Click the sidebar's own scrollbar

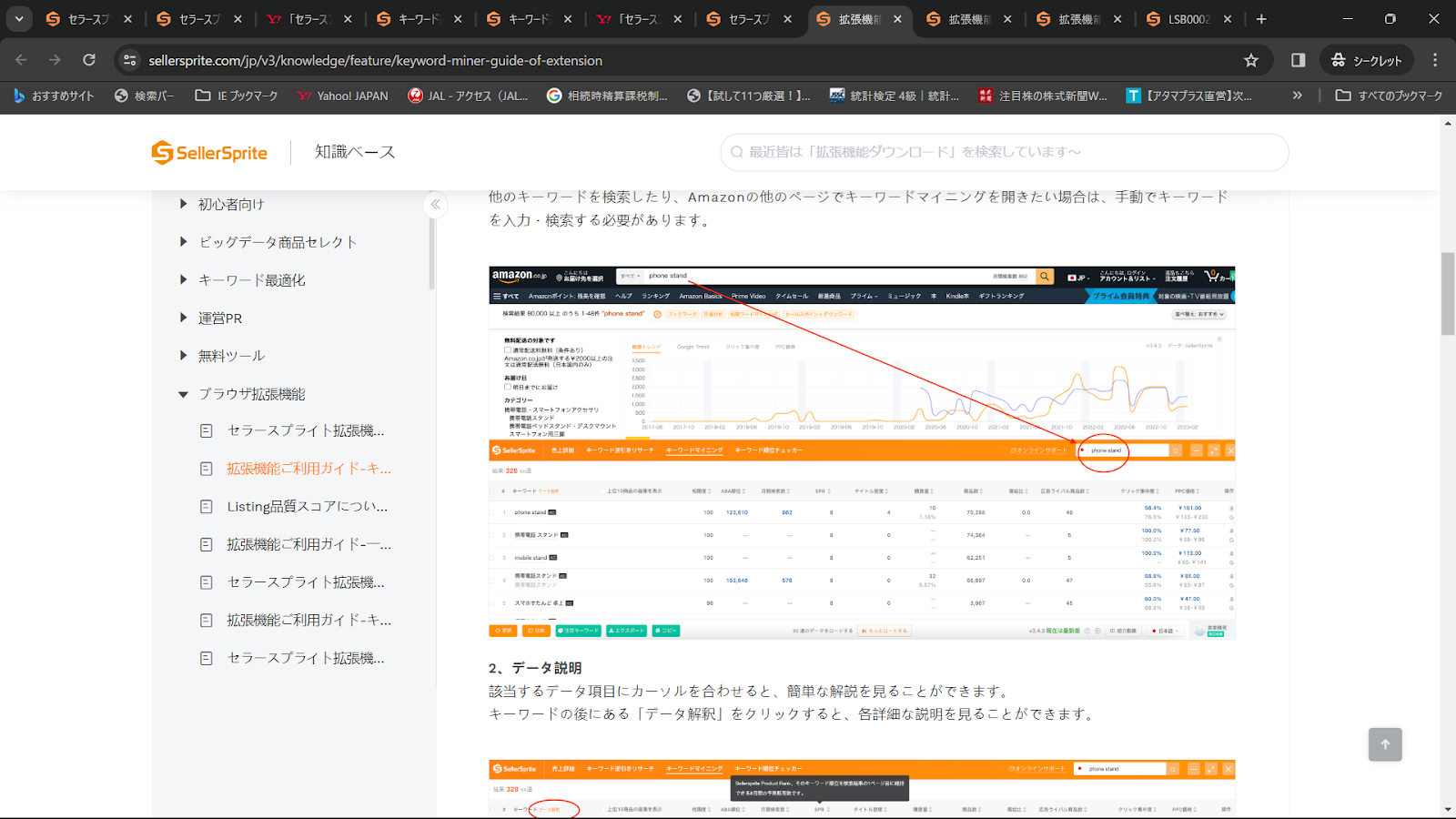tap(432, 253)
